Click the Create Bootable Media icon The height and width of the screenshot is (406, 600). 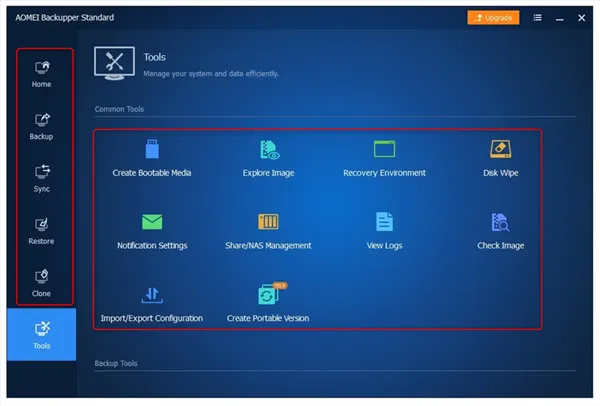[x=152, y=149]
